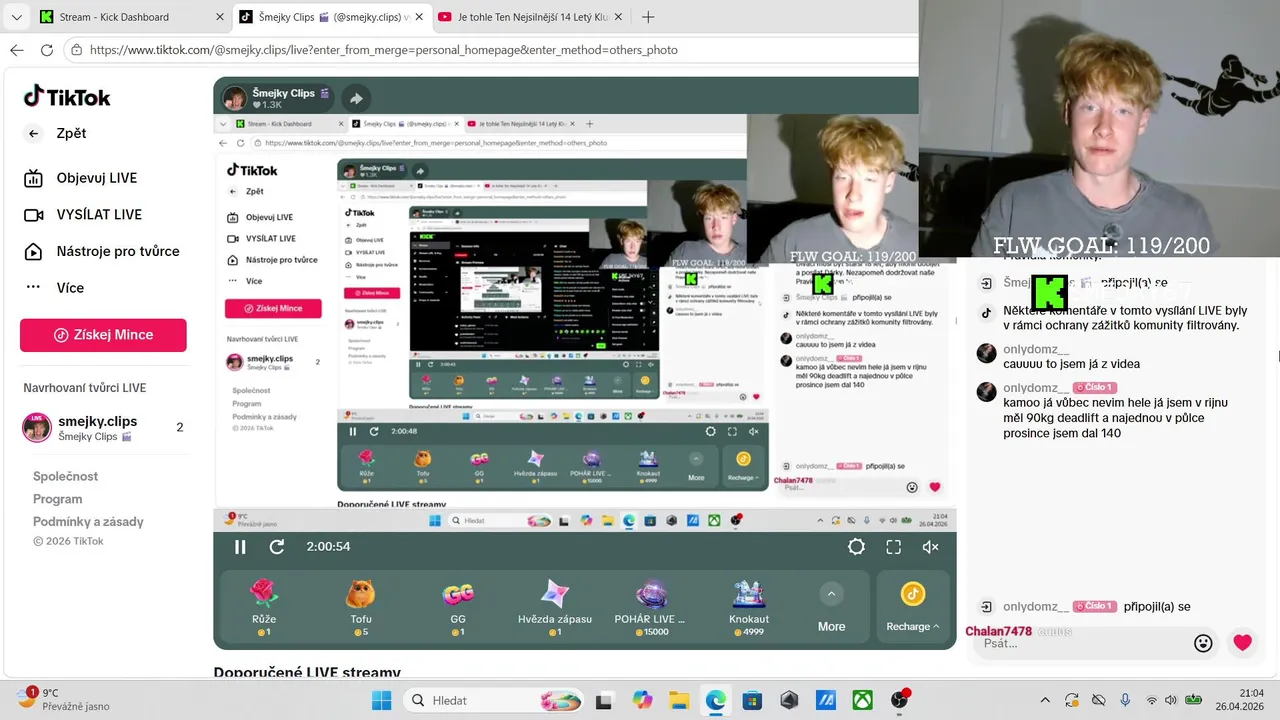Reload the live stream player

tap(277, 547)
